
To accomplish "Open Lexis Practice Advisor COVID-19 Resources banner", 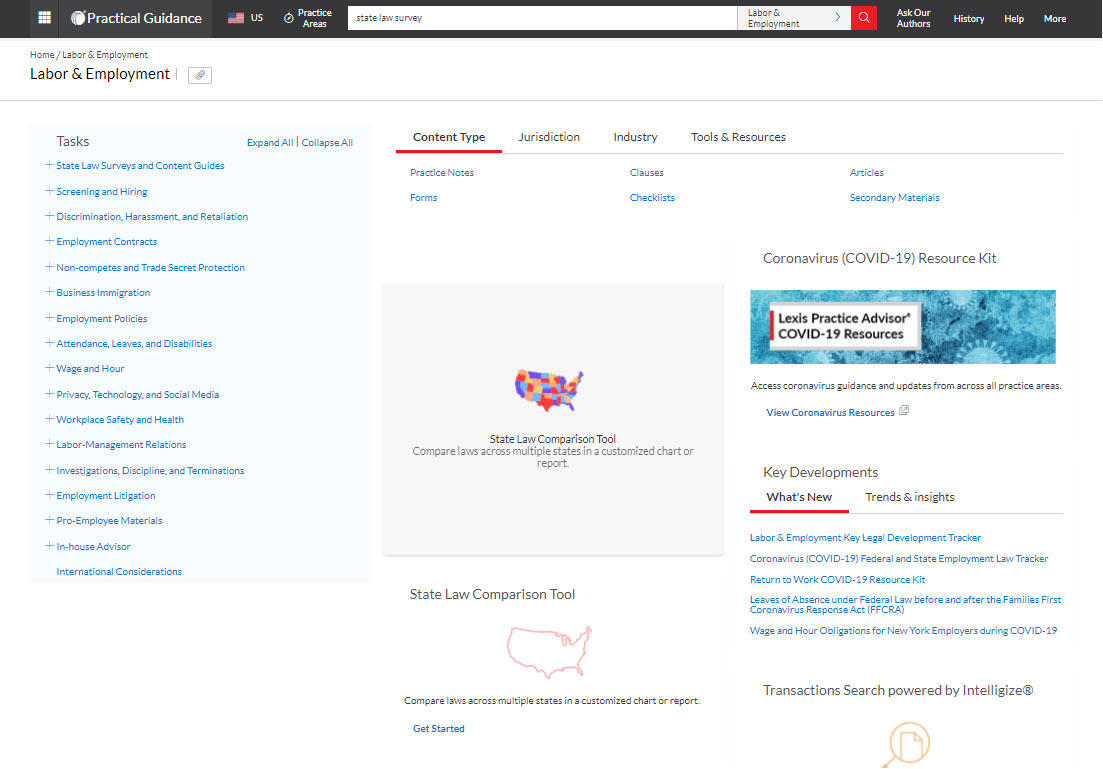I will point(903,327).
